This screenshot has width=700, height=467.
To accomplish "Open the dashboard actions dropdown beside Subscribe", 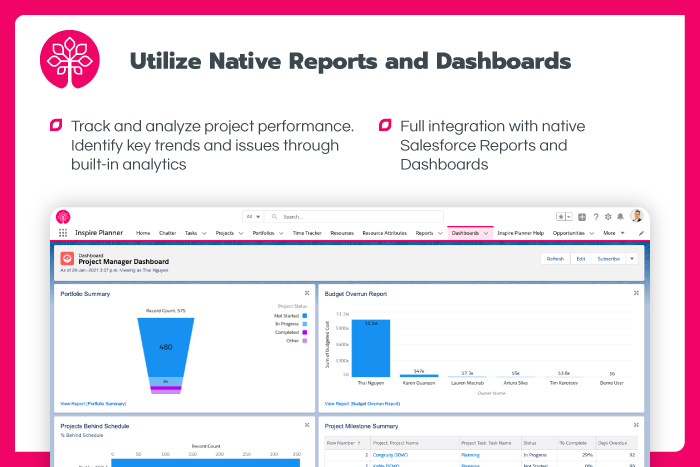I will [x=632, y=259].
